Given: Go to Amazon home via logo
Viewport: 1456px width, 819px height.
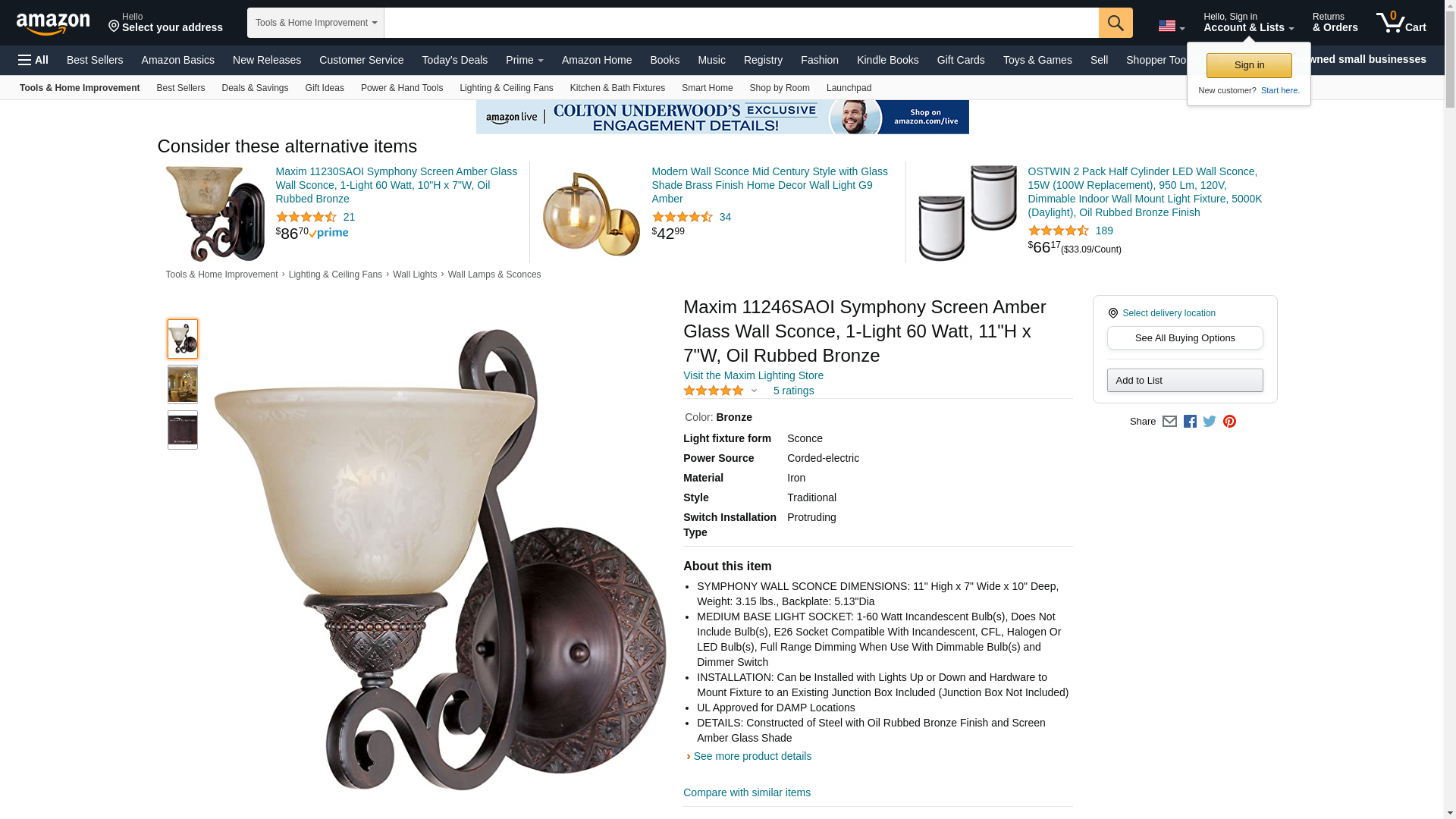Looking at the screenshot, I should tap(53, 24).
